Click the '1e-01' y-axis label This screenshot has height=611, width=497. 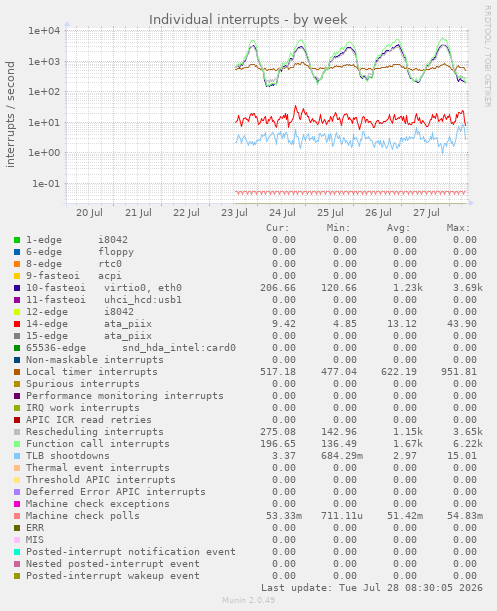(46, 184)
